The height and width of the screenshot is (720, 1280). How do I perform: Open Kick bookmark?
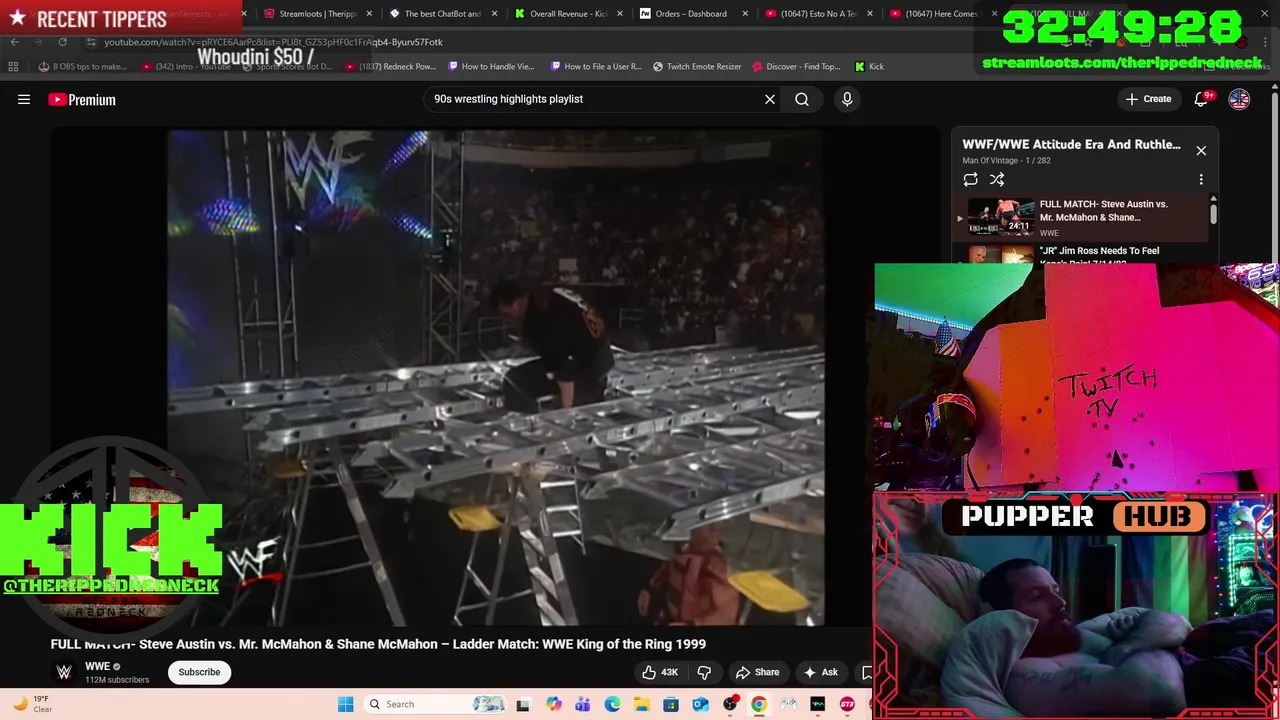coord(869,66)
